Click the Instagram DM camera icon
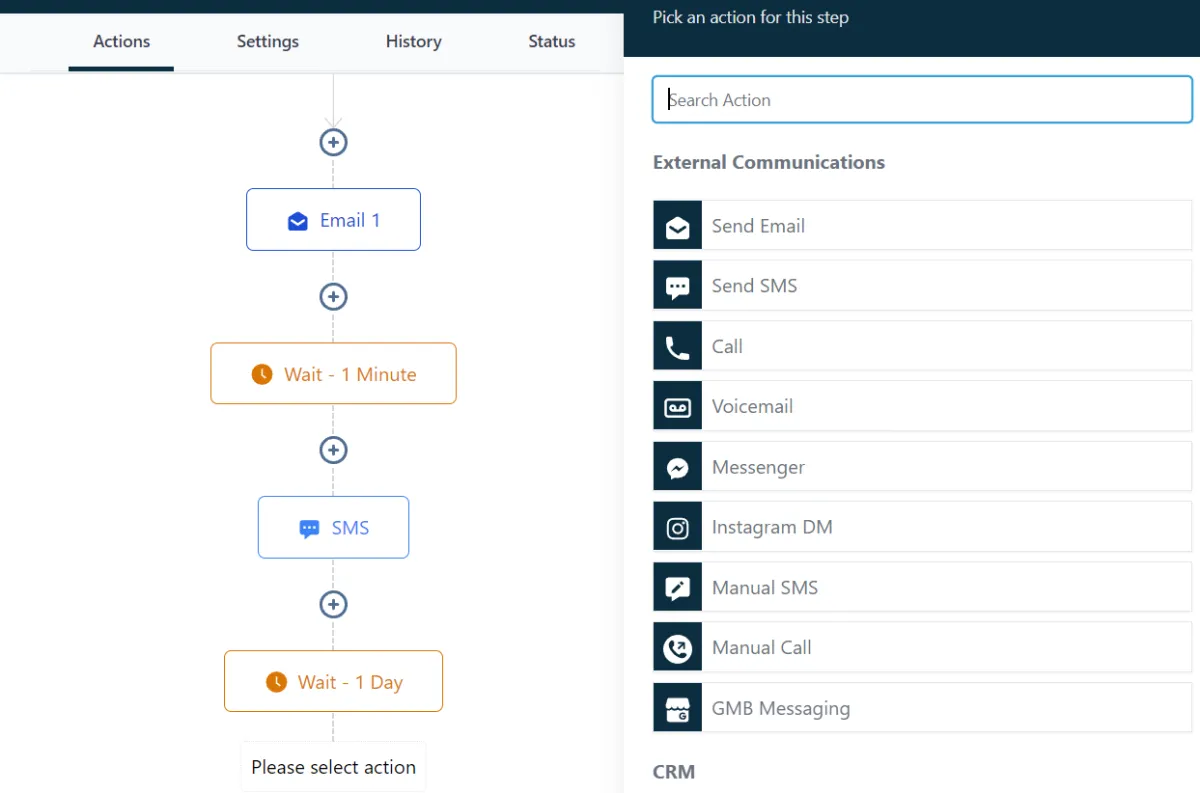This screenshot has height=793, width=1200. coord(677,527)
